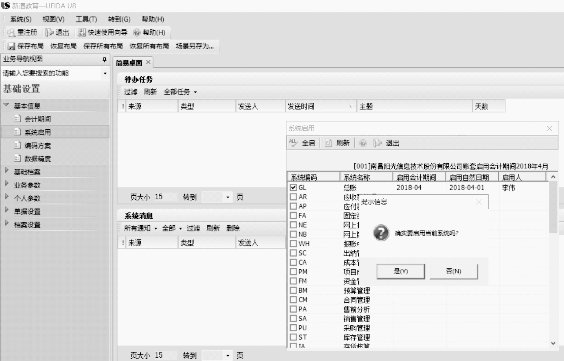Sort by 发送时间 column header in 待办任务
This screenshot has height=361, width=564.
point(320,106)
